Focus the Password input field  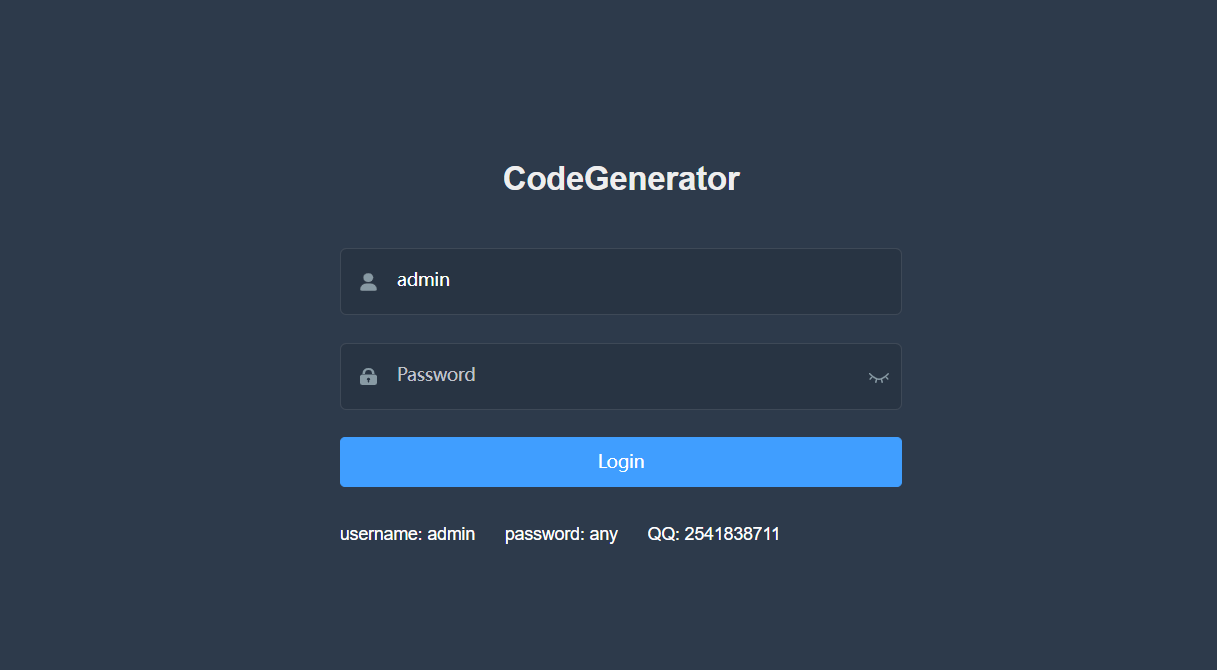point(600,376)
